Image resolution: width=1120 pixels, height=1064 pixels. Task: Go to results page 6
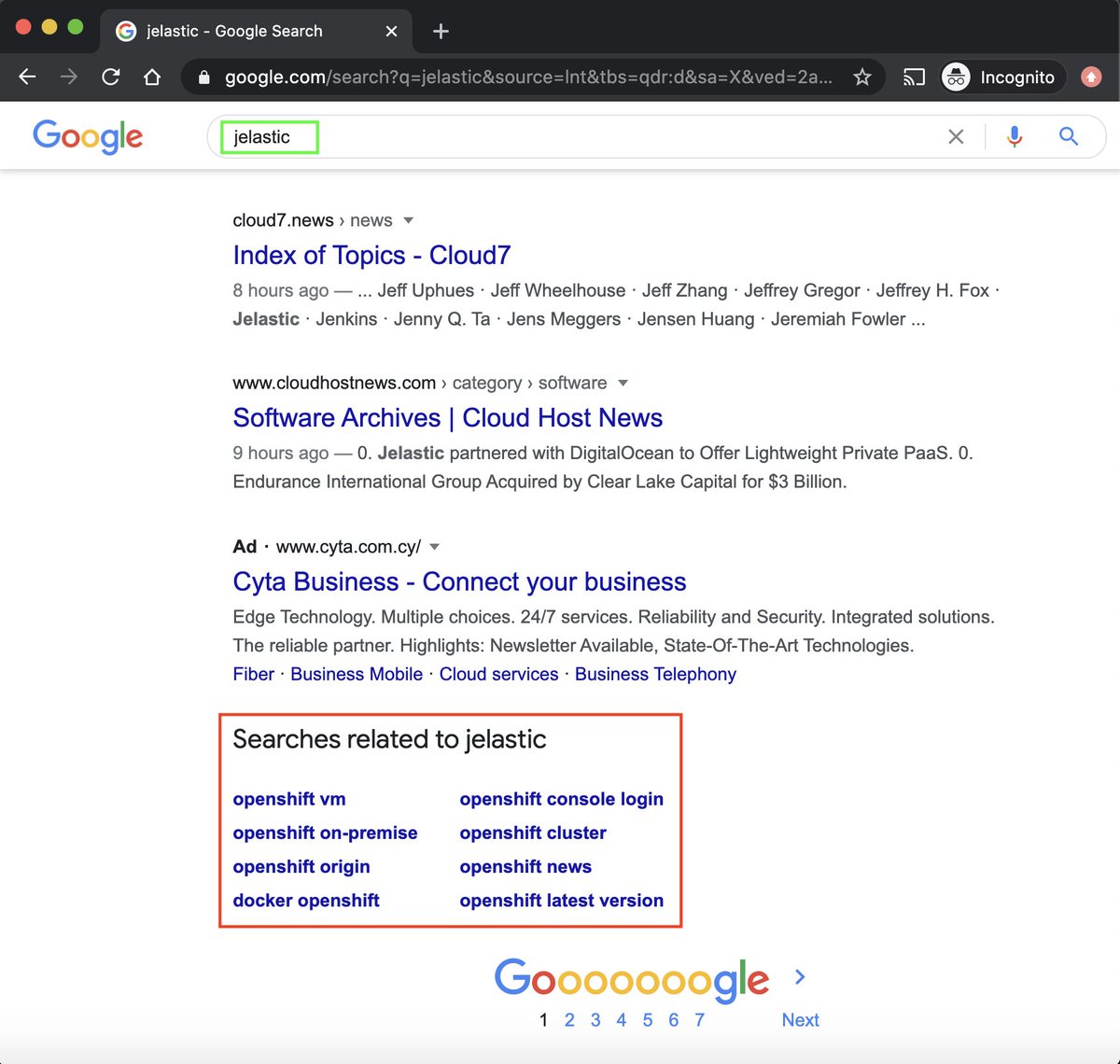[673, 1020]
